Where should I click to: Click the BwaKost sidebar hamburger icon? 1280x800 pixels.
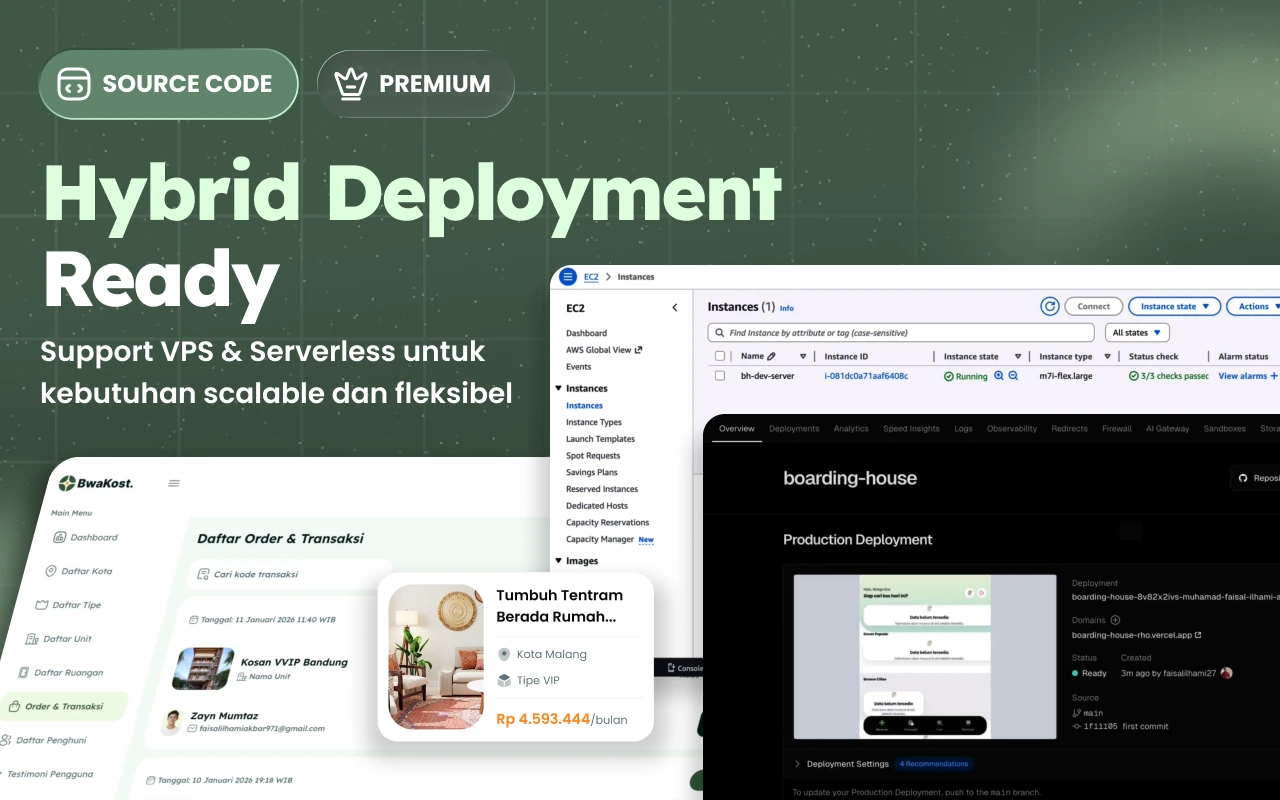(174, 483)
